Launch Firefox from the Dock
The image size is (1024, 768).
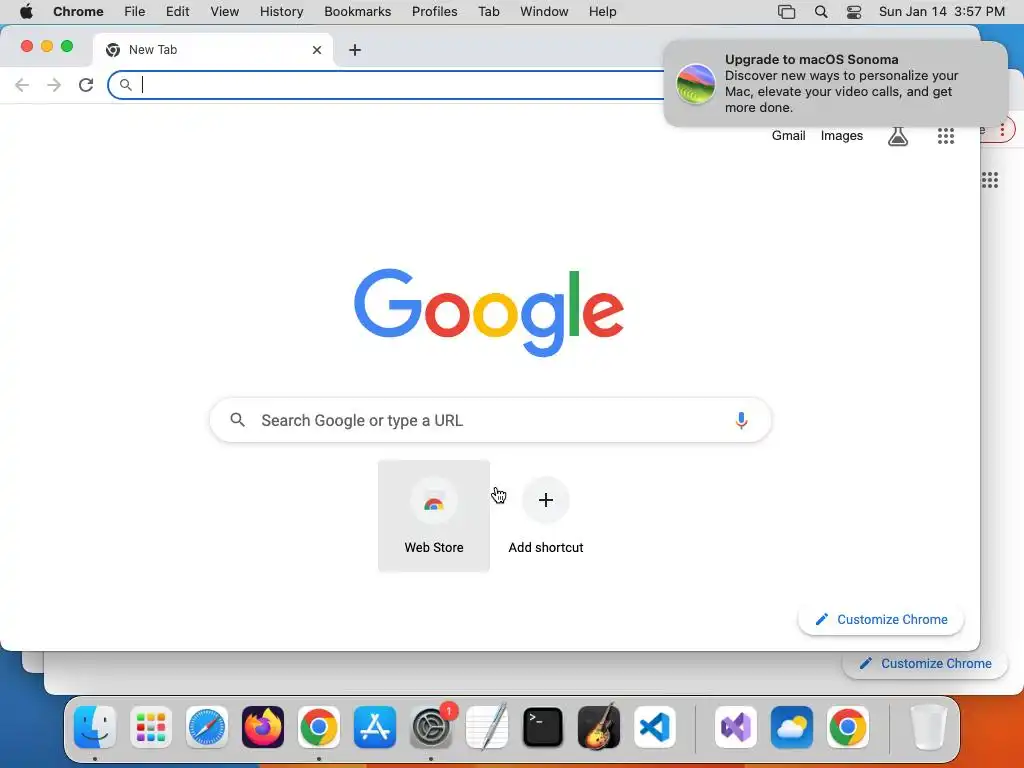(263, 727)
